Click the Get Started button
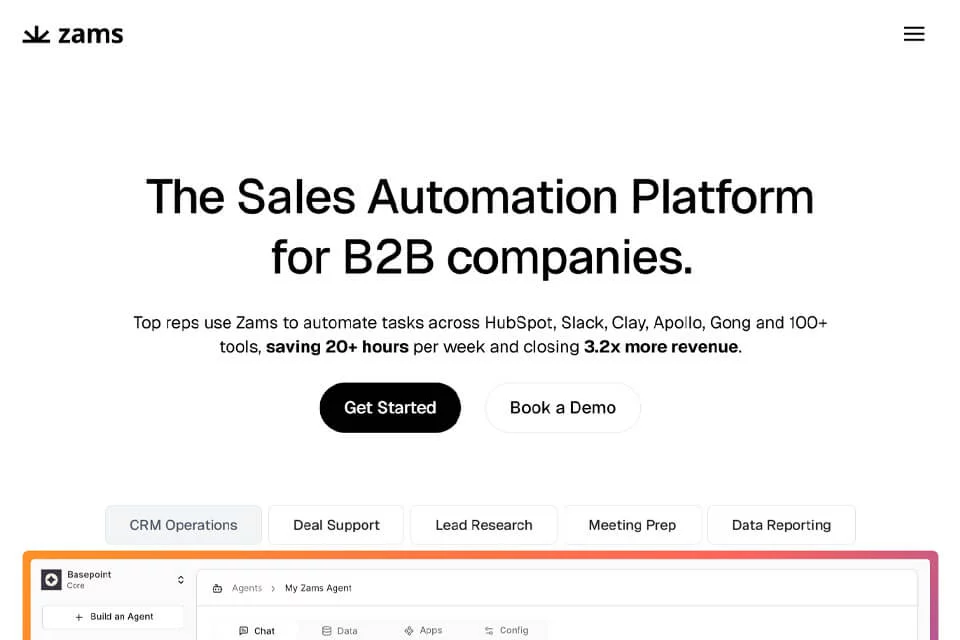Viewport: 960px width, 640px height. tap(390, 408)
